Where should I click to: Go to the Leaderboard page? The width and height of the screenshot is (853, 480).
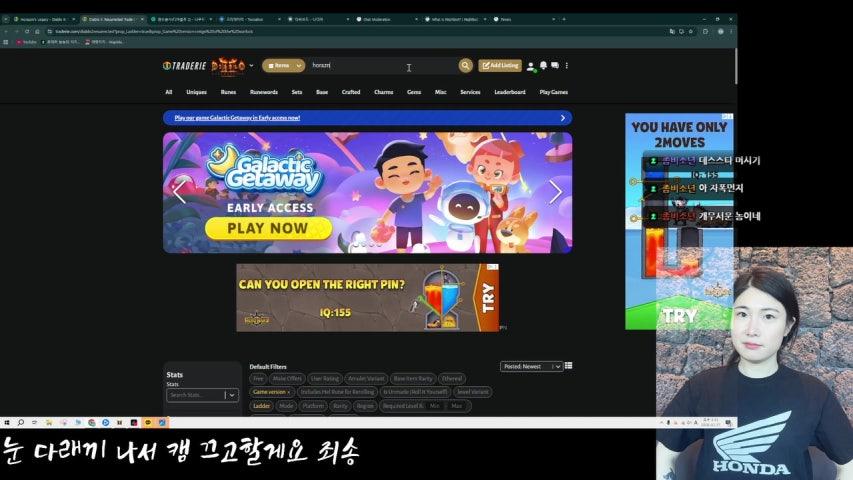(x=510, y=92)
